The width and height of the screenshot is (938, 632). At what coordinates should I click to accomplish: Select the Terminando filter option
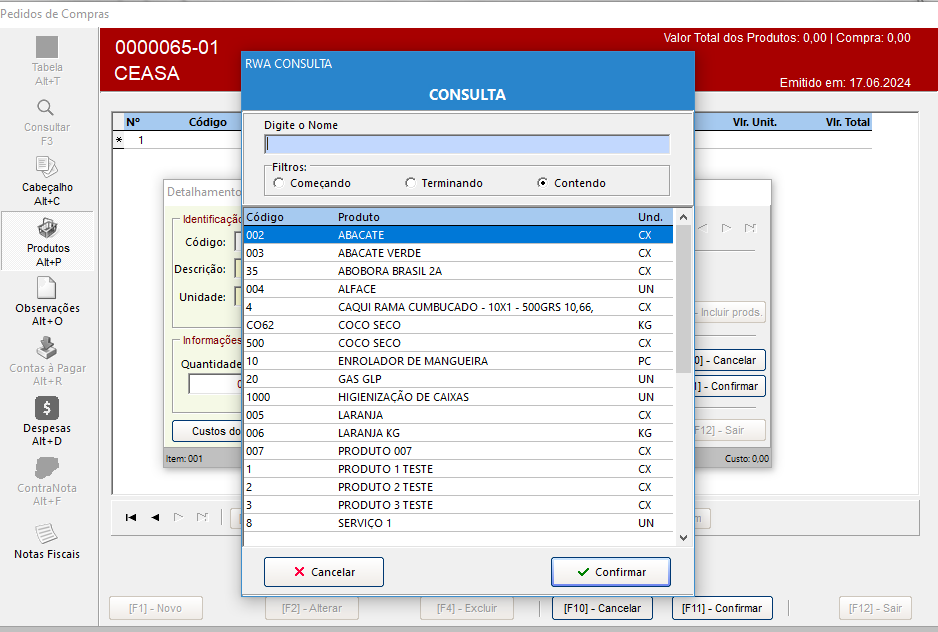tap(444, 183)
